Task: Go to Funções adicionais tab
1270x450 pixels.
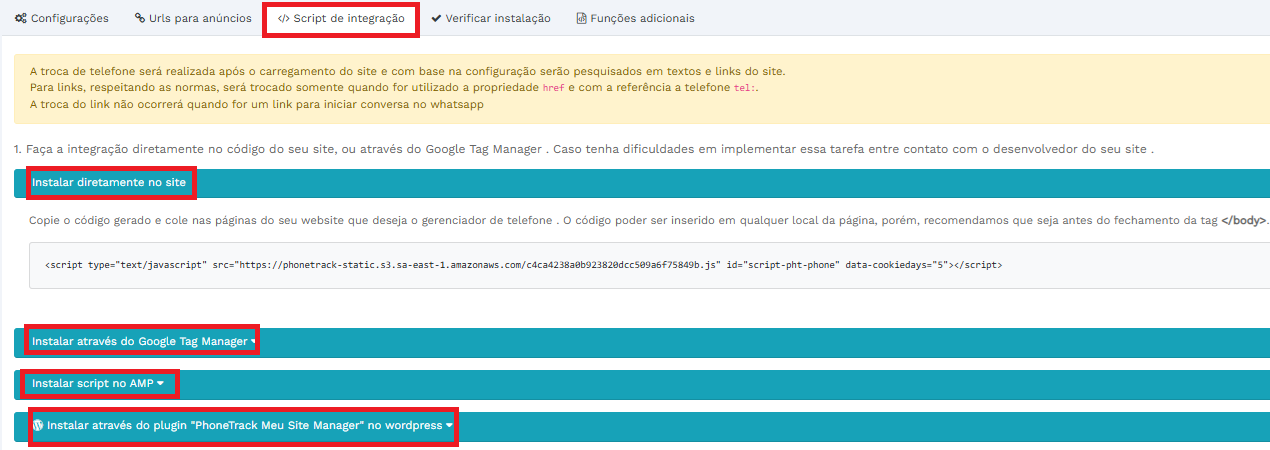Action: pyautogui.click(x=635, y=18)
